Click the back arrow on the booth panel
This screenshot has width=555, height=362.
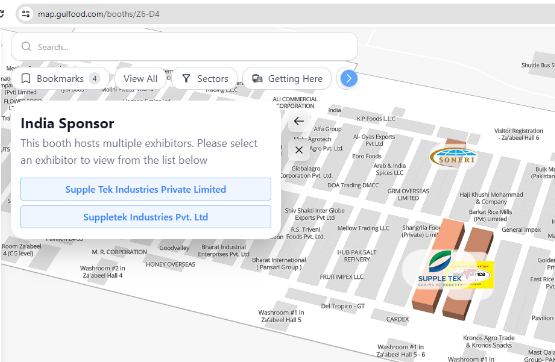[x=299, y=121]
